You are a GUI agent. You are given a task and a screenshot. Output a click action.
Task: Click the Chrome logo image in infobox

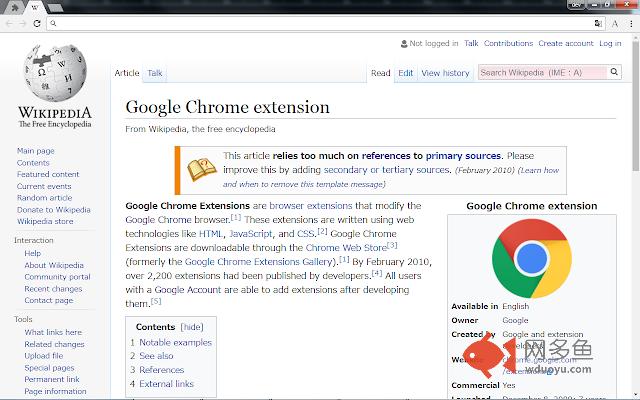532,258
